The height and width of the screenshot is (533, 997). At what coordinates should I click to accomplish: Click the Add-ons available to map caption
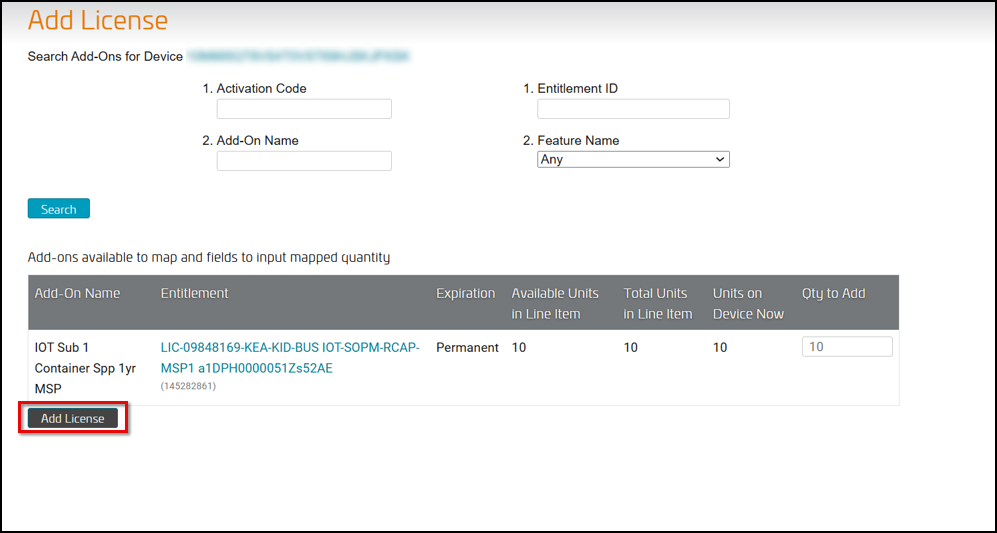[209, 258]
